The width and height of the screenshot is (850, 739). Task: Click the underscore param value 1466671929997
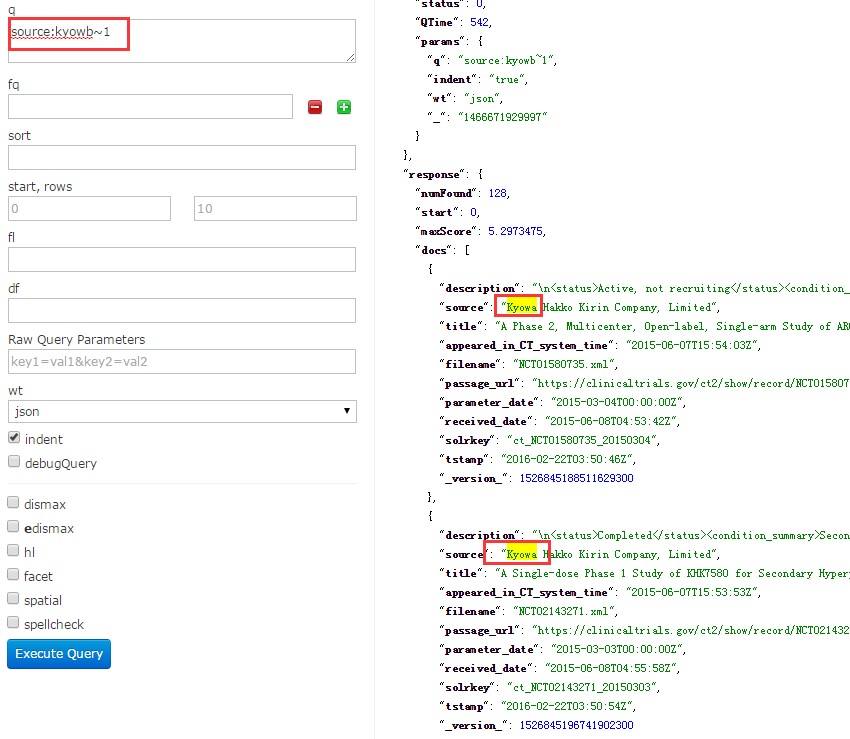(503, 117)
